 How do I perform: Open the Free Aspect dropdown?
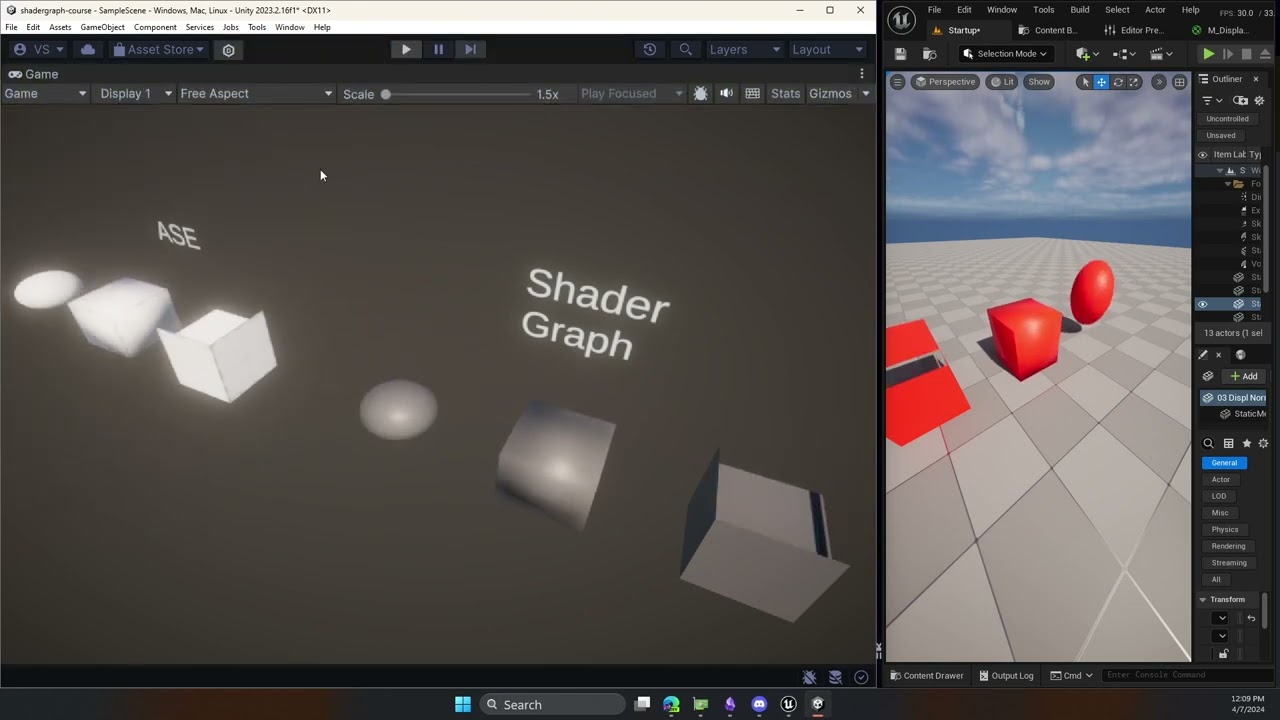pyautogui.click(x=256, y=93)
